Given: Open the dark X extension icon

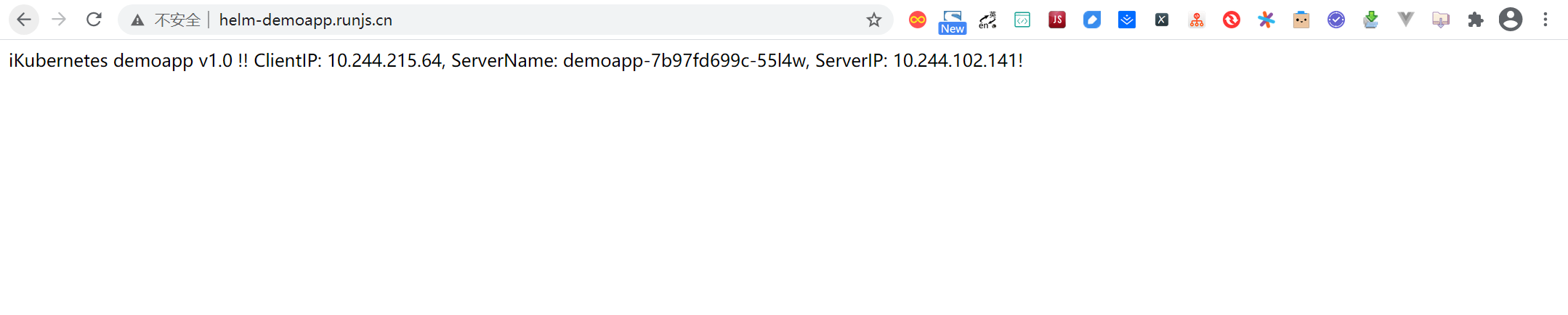Looking at the screenshot, I should (x=1162, y=20).
